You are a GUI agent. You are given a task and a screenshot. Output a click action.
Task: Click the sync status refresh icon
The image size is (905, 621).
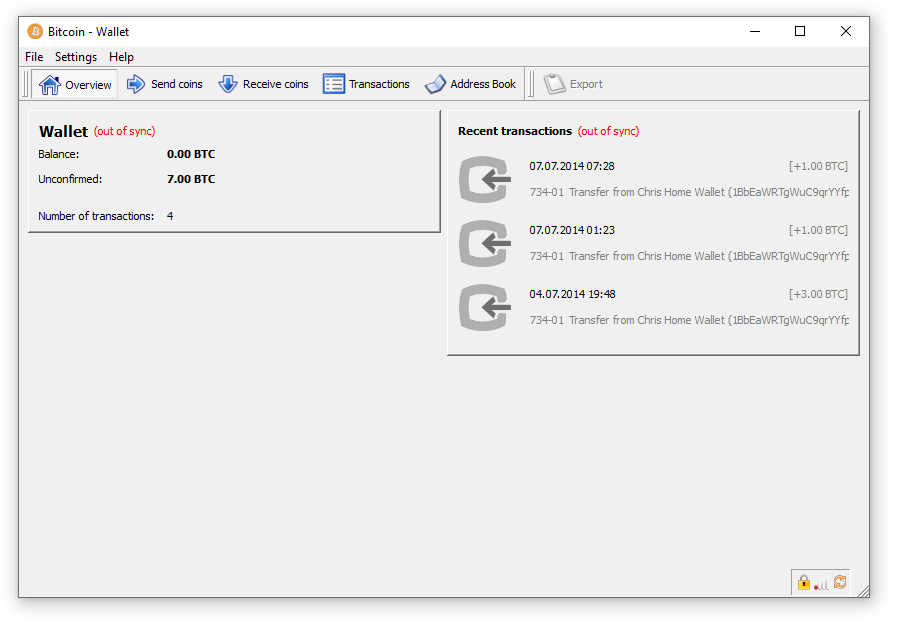tap(840, 582)
